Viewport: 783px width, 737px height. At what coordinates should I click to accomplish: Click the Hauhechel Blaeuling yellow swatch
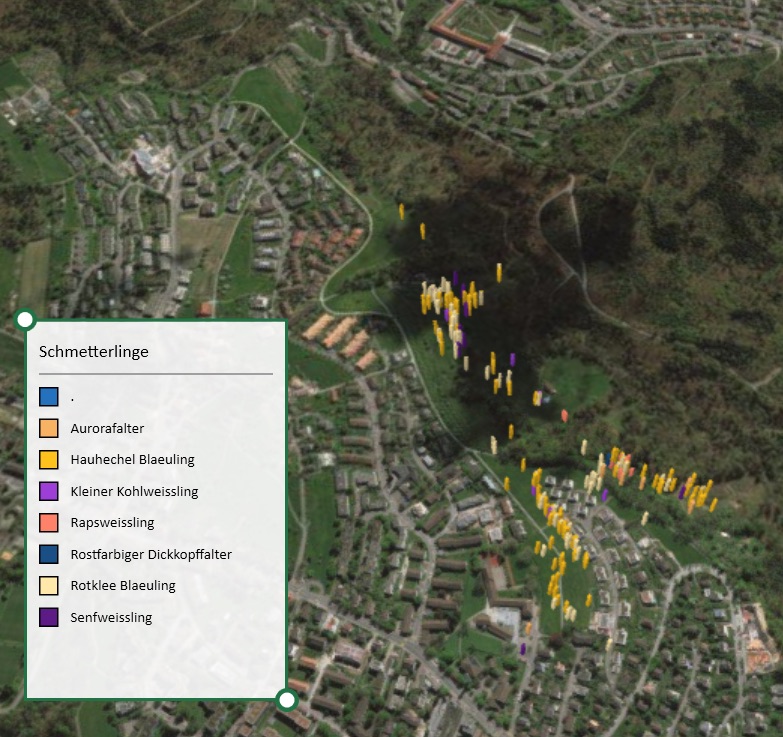pyautogui.click(x=48, y=459)
